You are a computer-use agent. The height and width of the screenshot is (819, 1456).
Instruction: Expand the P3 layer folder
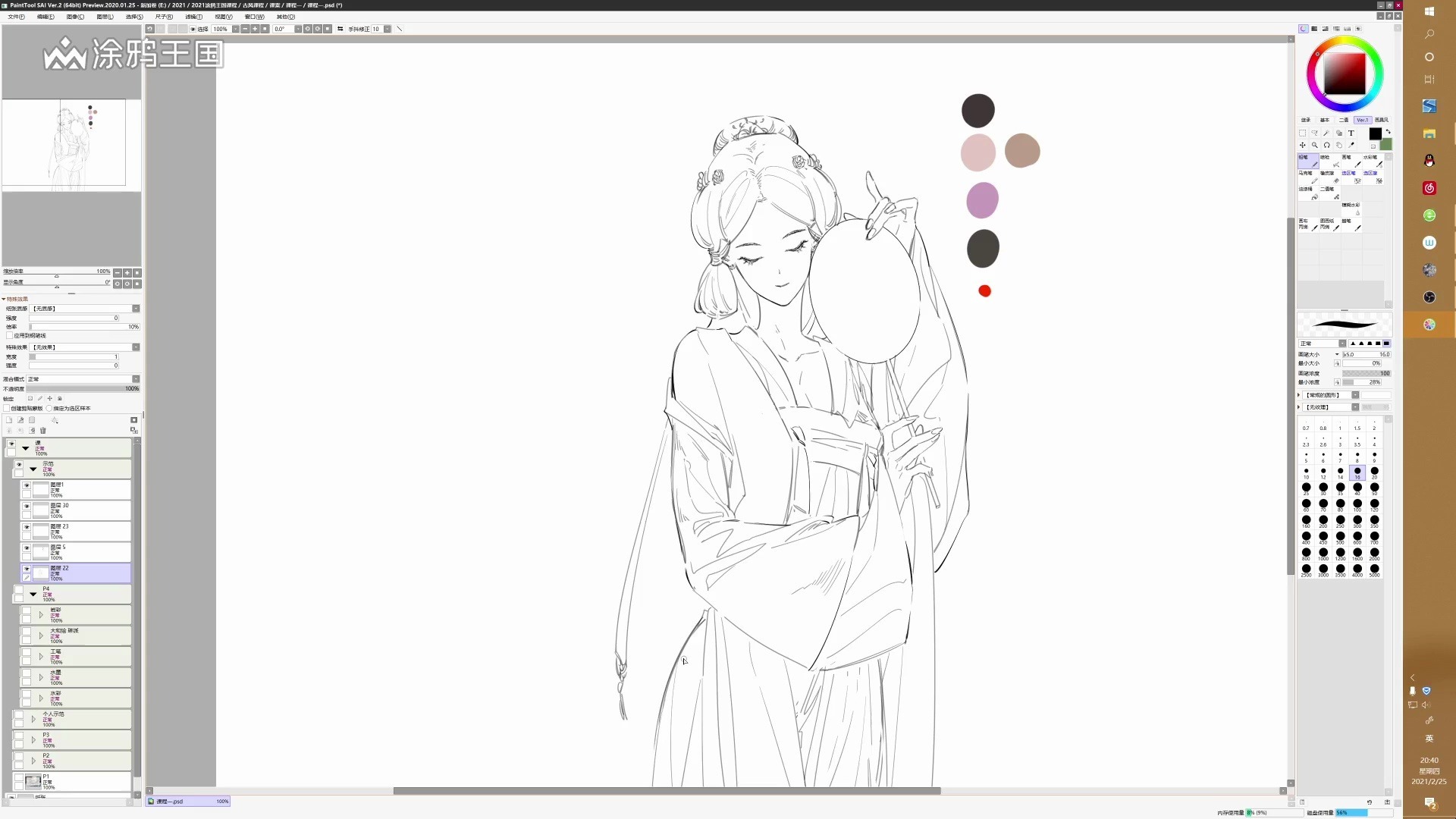coord(33,739)
